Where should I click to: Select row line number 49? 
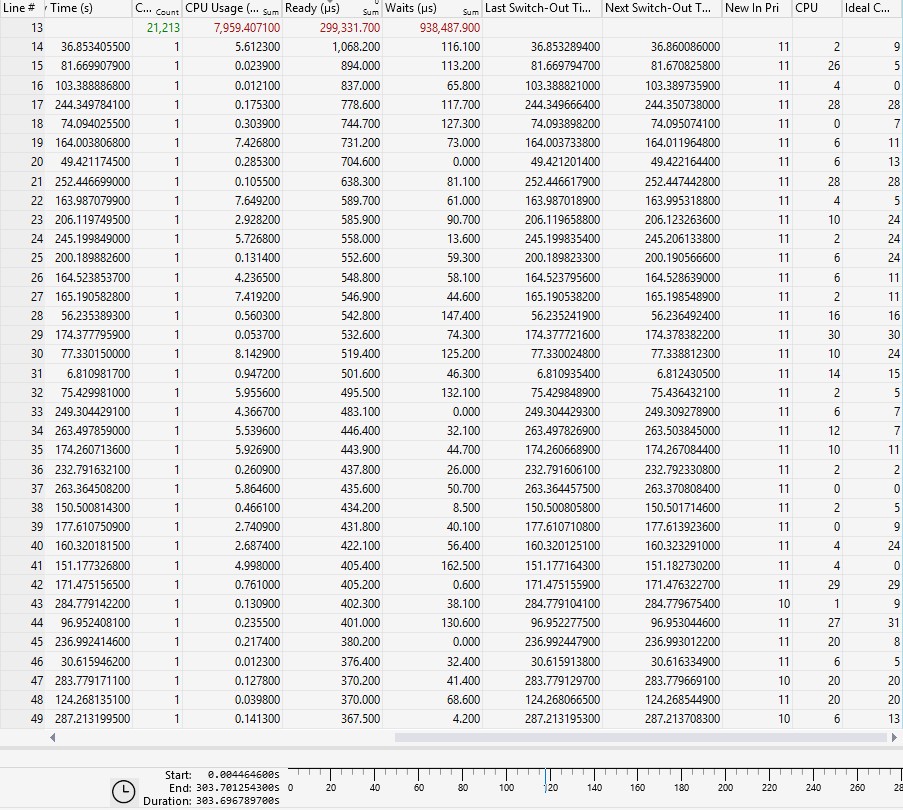(37, 720)
